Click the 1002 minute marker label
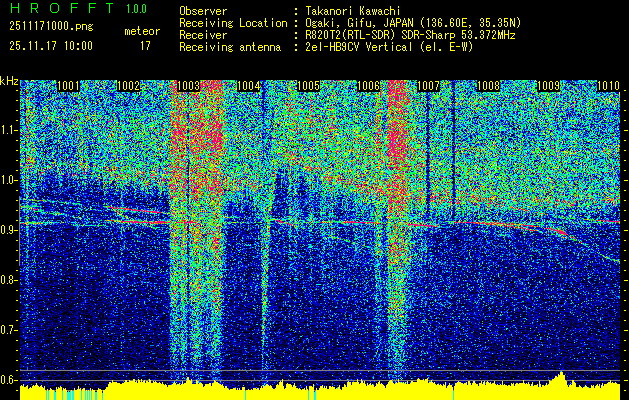Image resolution: width=629 pixels, height=400 pixels. (x=128, y=86)
